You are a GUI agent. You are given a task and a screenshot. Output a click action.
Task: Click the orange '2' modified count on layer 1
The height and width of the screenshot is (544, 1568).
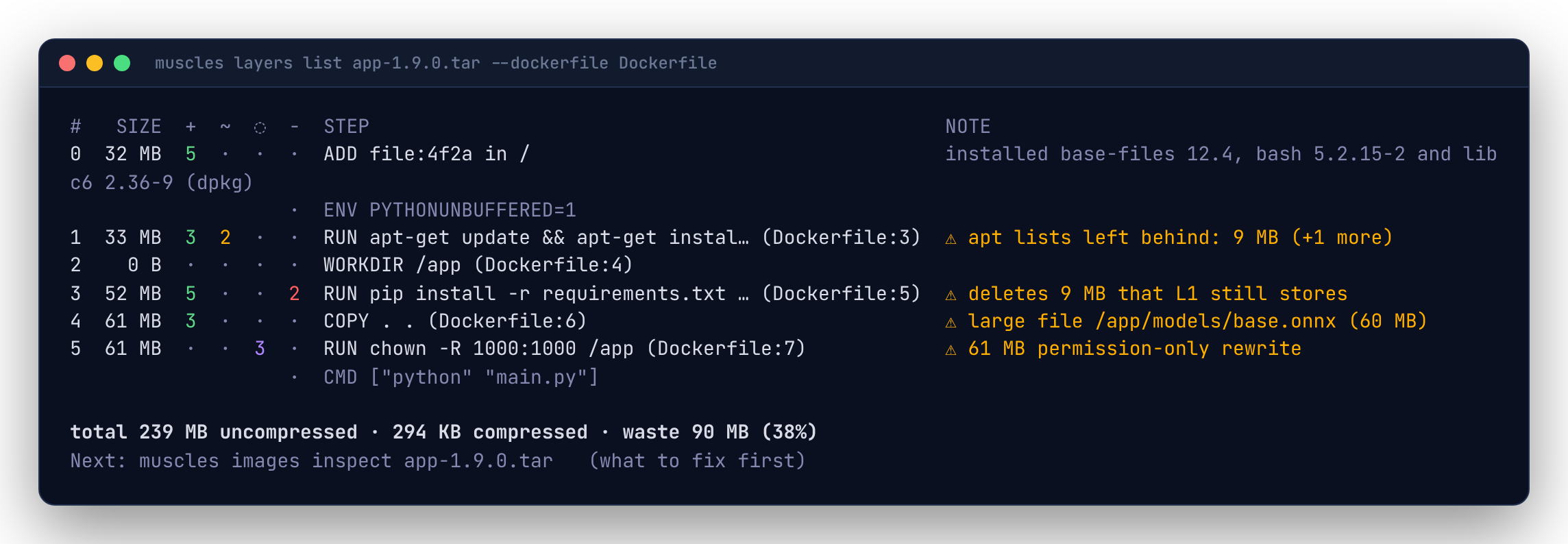[x=225, y=238]
